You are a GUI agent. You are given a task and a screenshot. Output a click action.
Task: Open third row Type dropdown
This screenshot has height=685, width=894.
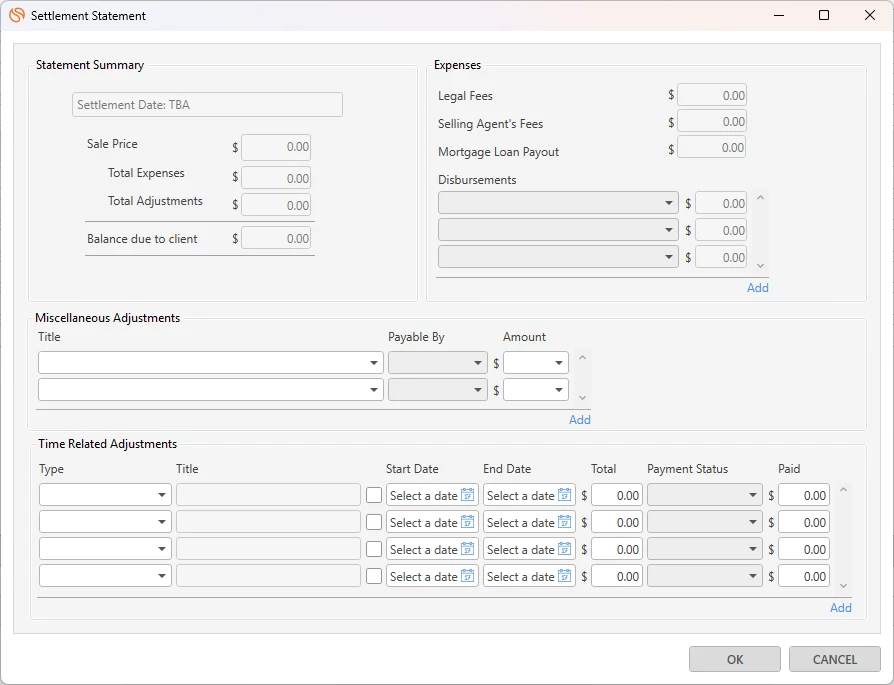[105, 549]
